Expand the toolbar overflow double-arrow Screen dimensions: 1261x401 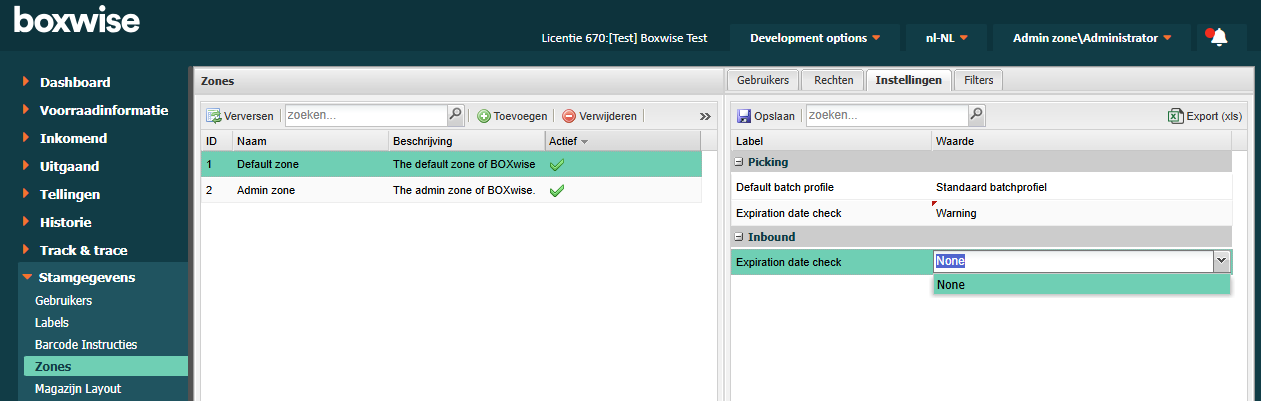click(x=705, y=116)
